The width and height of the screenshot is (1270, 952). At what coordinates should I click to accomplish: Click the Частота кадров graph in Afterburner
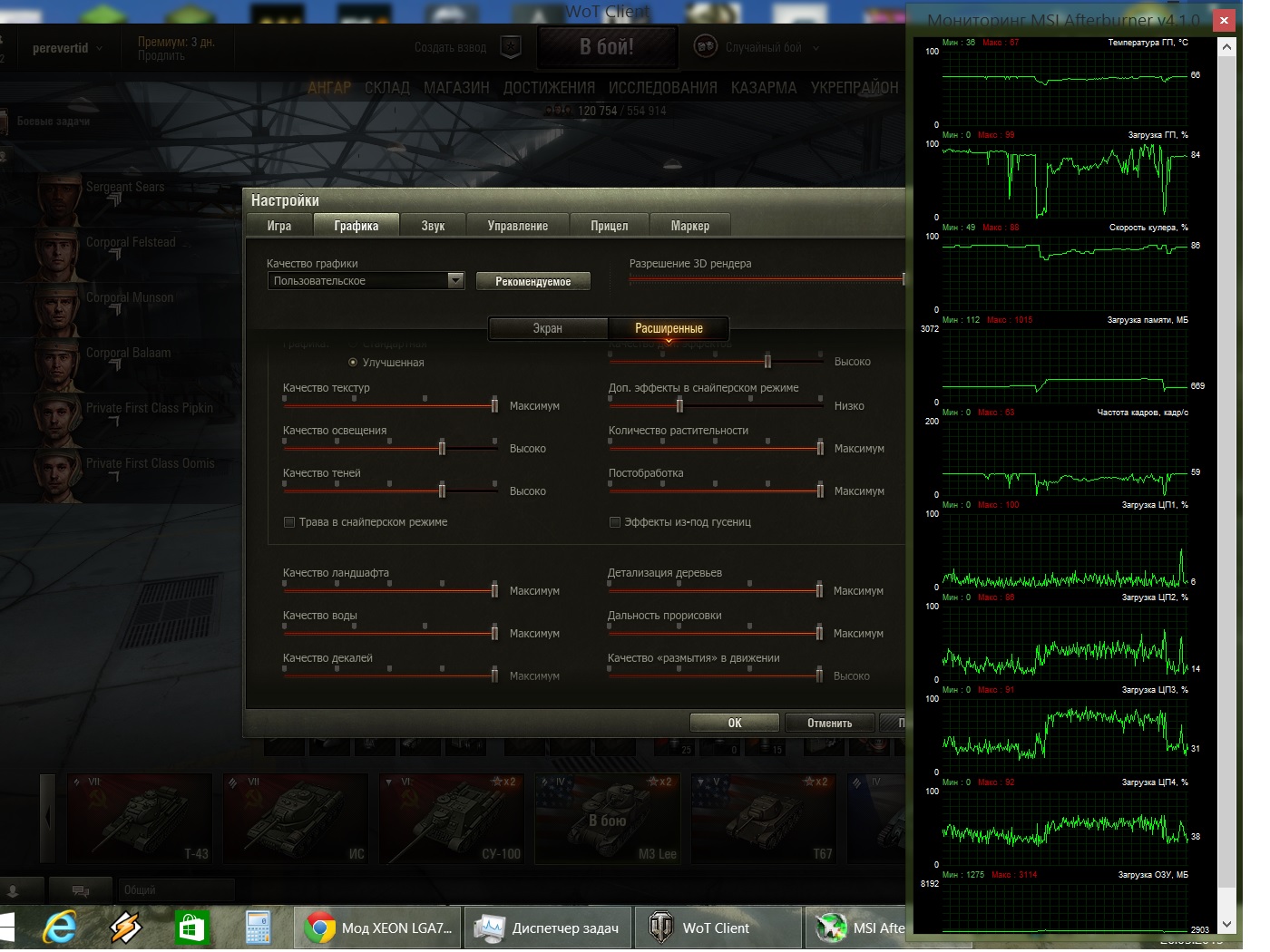click(1065, 457)
